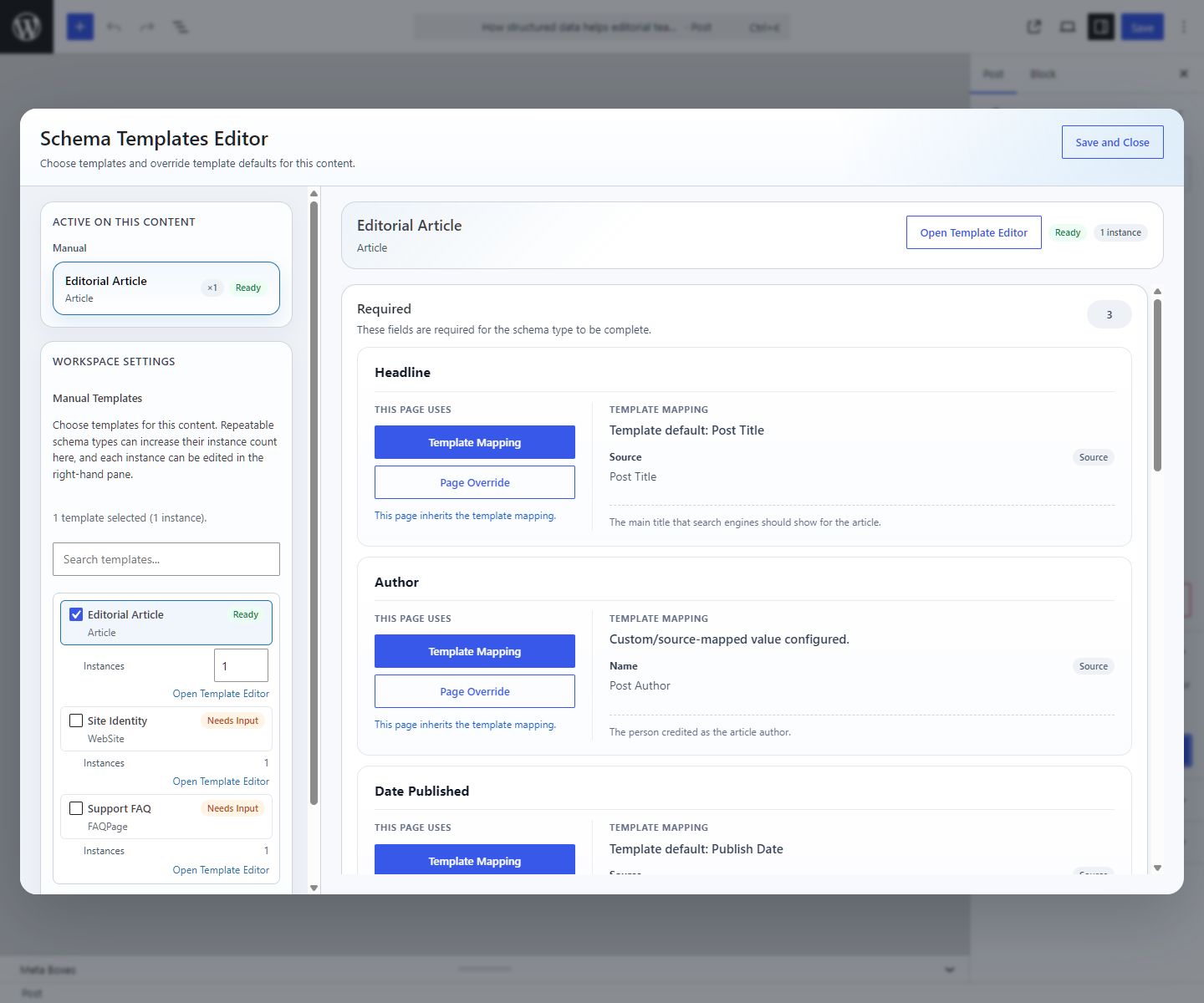Click the fields pane scrollbar up arrow
The width and height of the screenshot is (1204, 1003).
click(x=1158, y=292)
